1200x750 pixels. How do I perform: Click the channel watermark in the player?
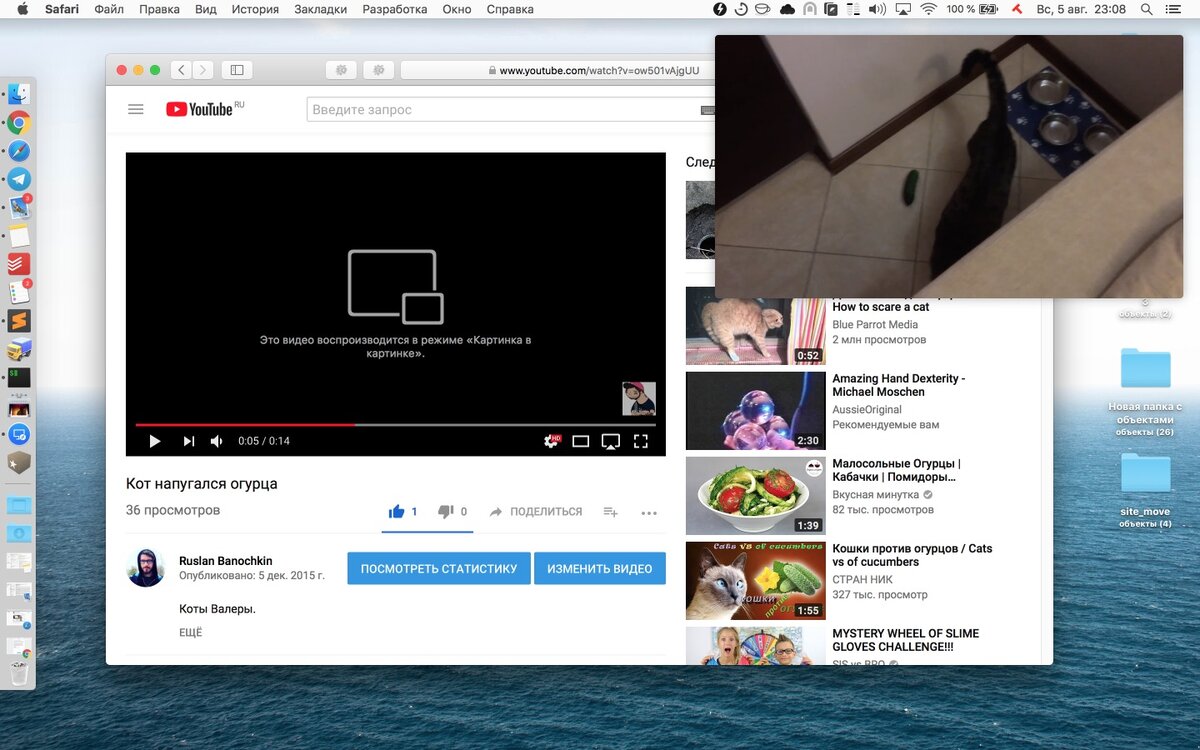639,398
